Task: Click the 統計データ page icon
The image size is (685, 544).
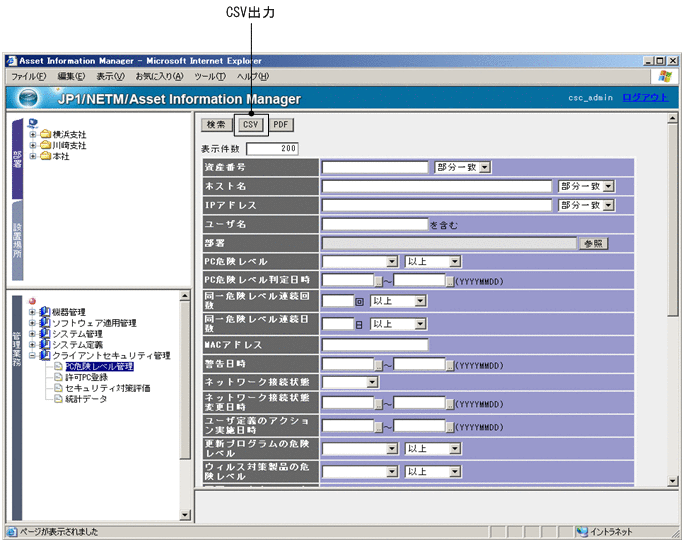Action: pos(58,400)
